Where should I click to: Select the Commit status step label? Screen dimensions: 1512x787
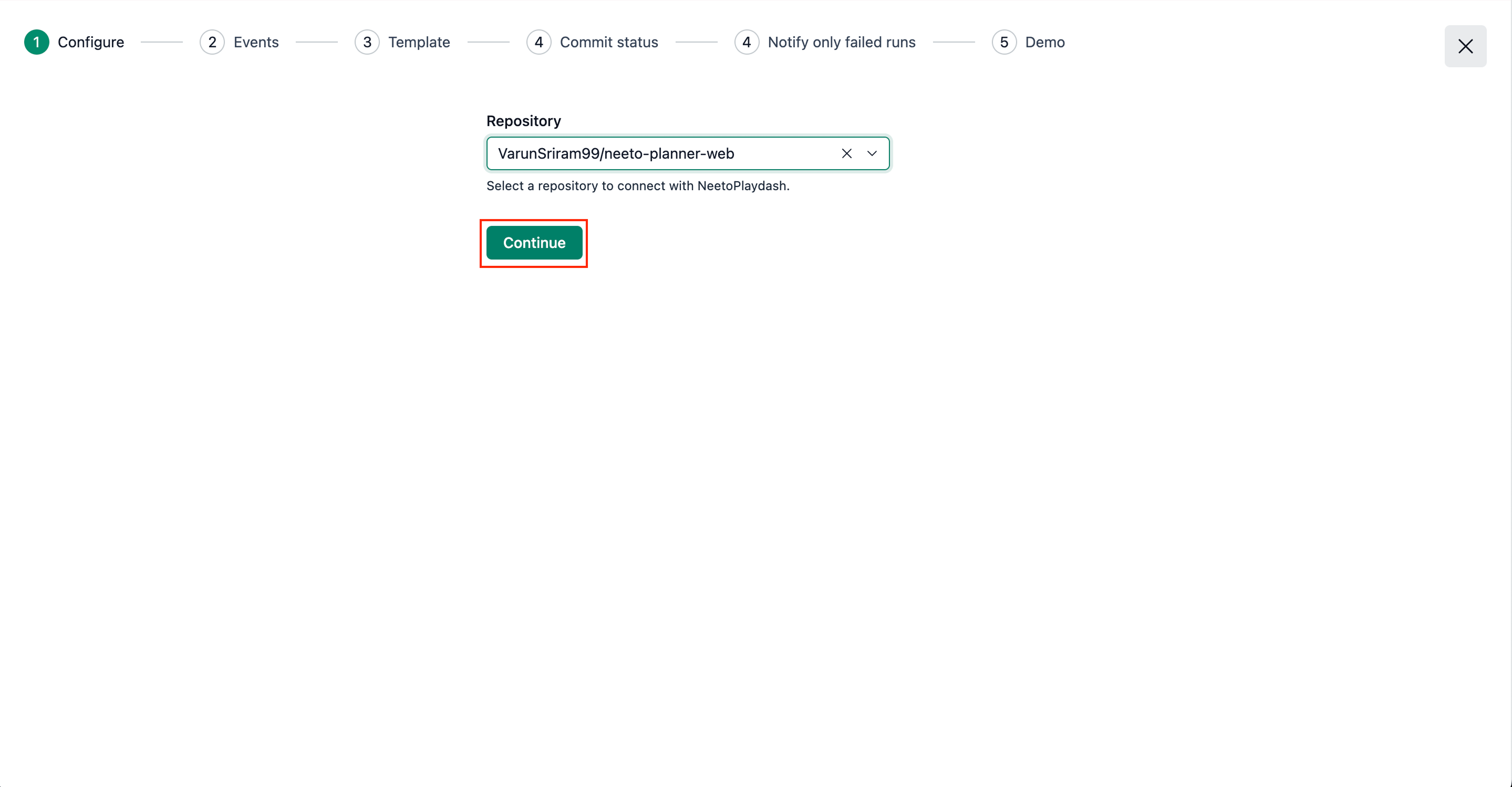(x=609, y=42)
